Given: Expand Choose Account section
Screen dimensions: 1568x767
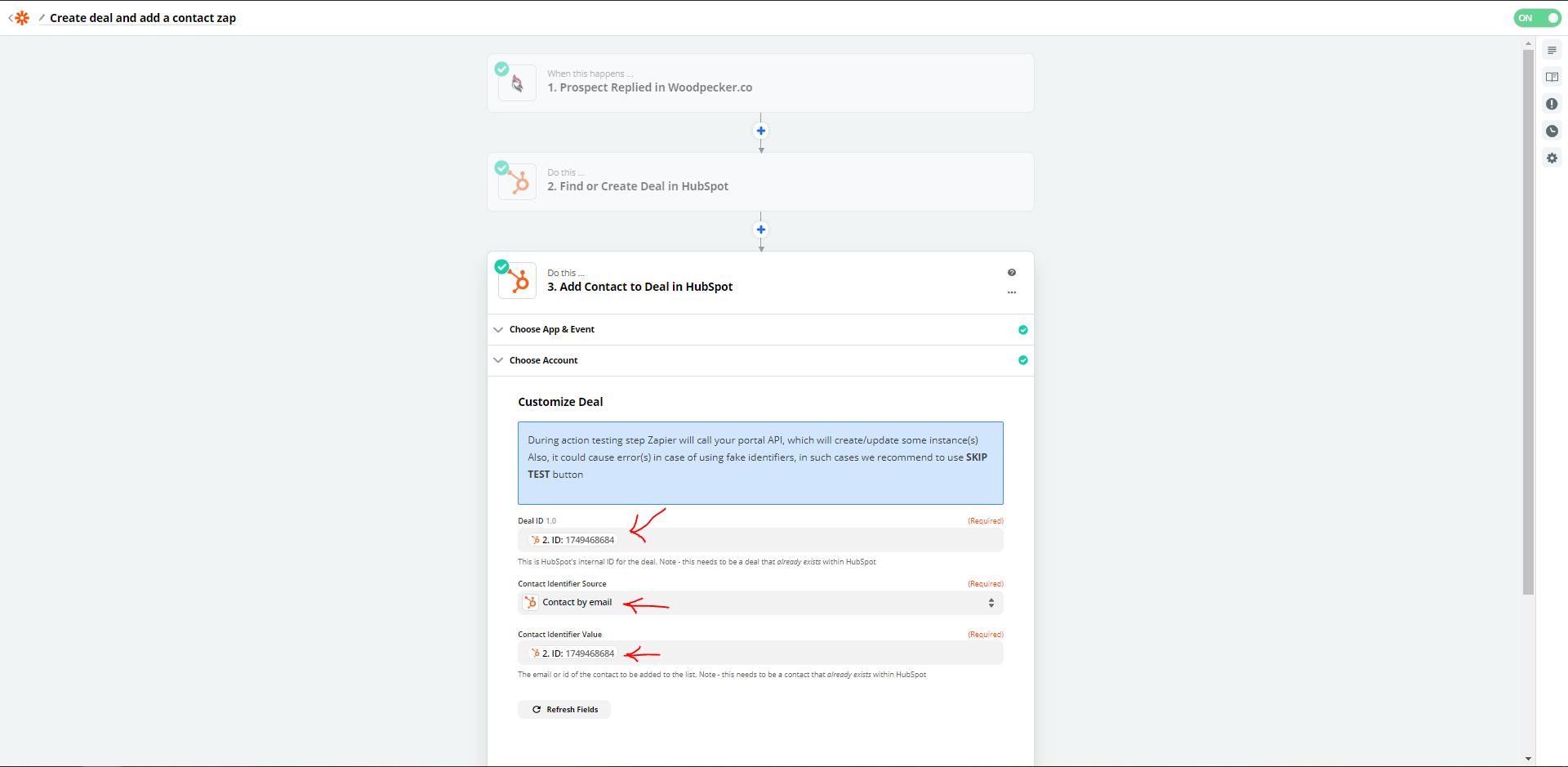Looking at the screenshot, I should tap(760, 360).
